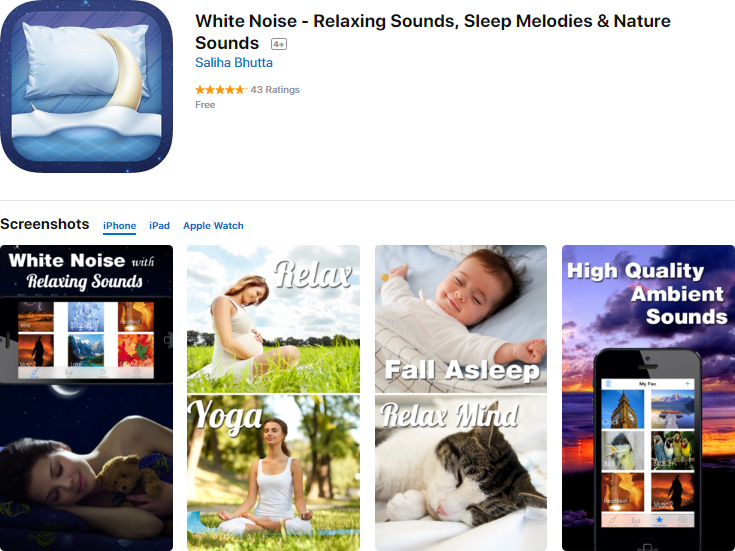The height and width of the screenshot is (551, 735).
Task: Click the 43 Ratings text
Action: [275, 90]
